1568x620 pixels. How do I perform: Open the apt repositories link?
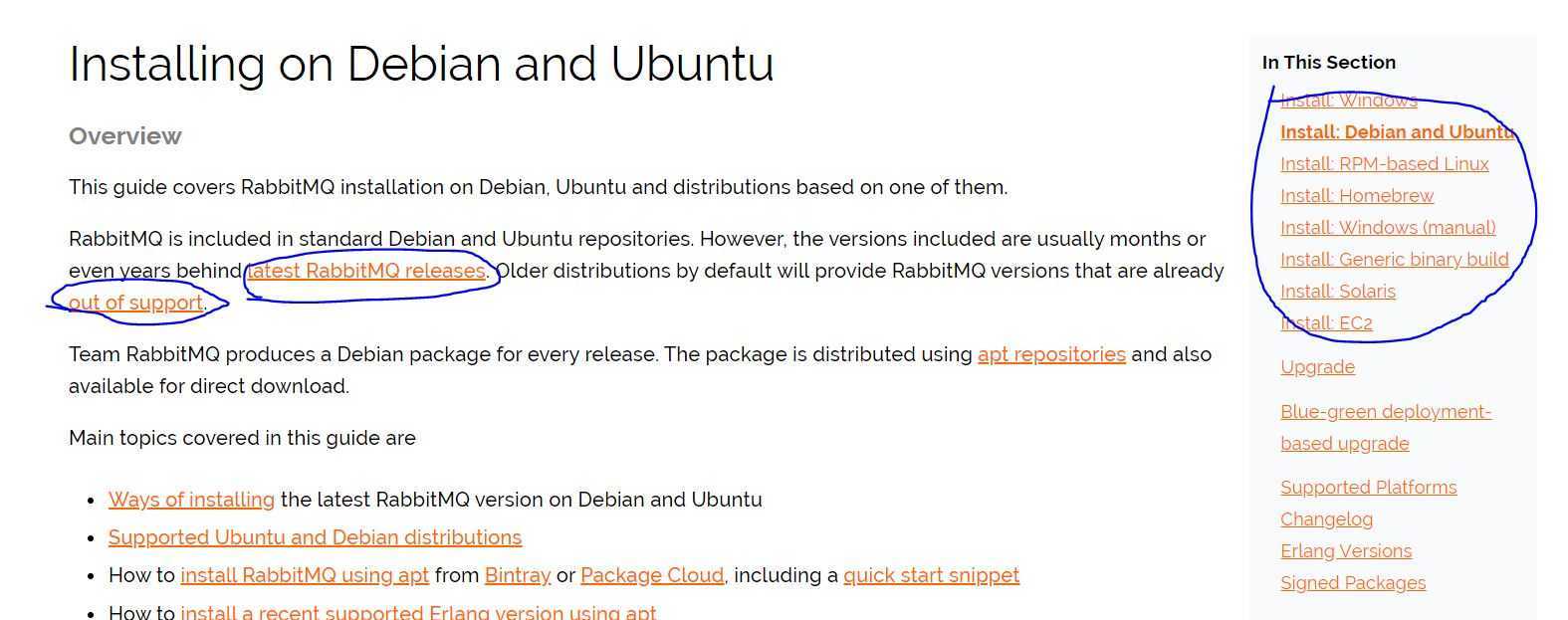click(x=1051, y=354)
